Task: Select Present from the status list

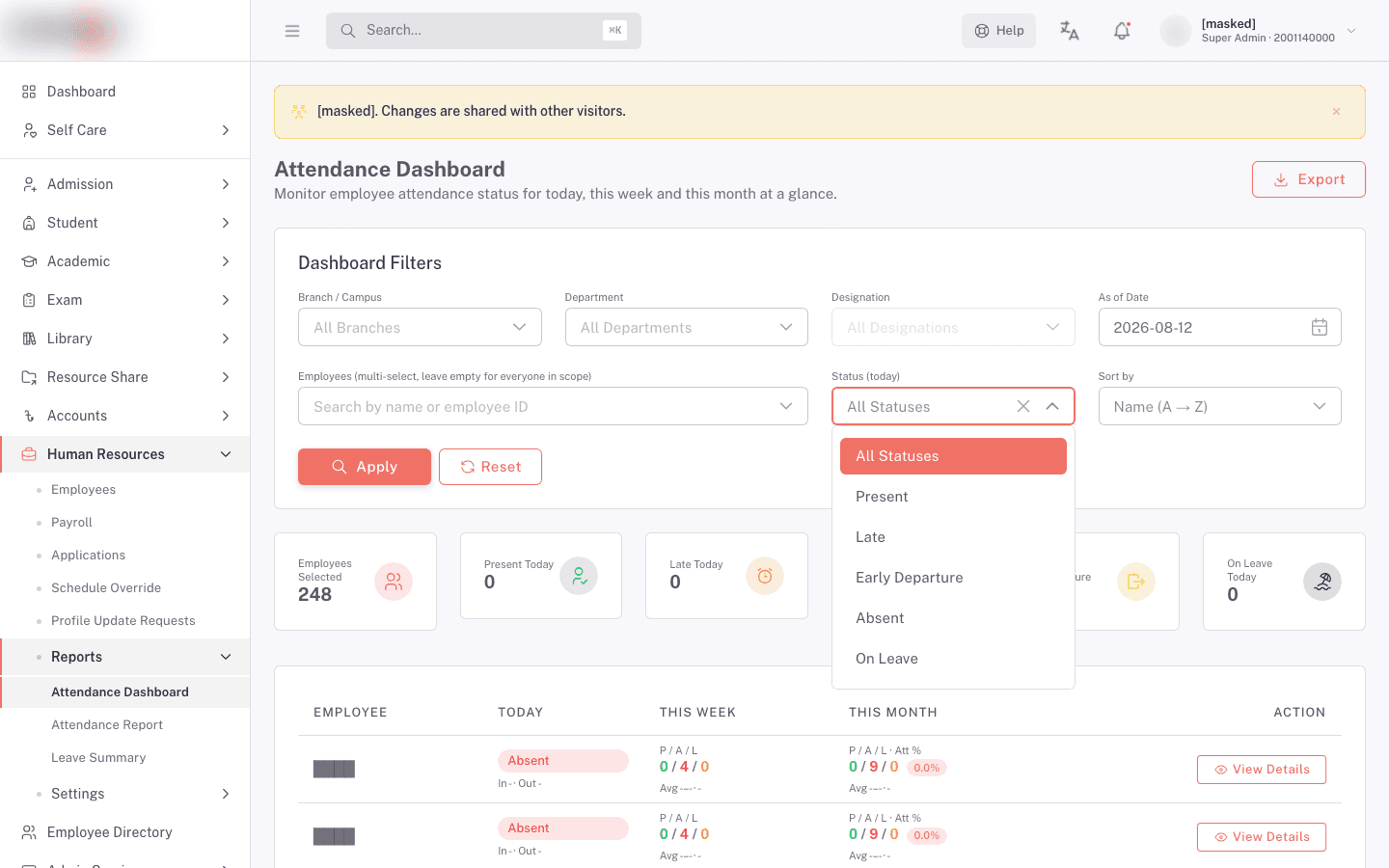Action: 953,497
